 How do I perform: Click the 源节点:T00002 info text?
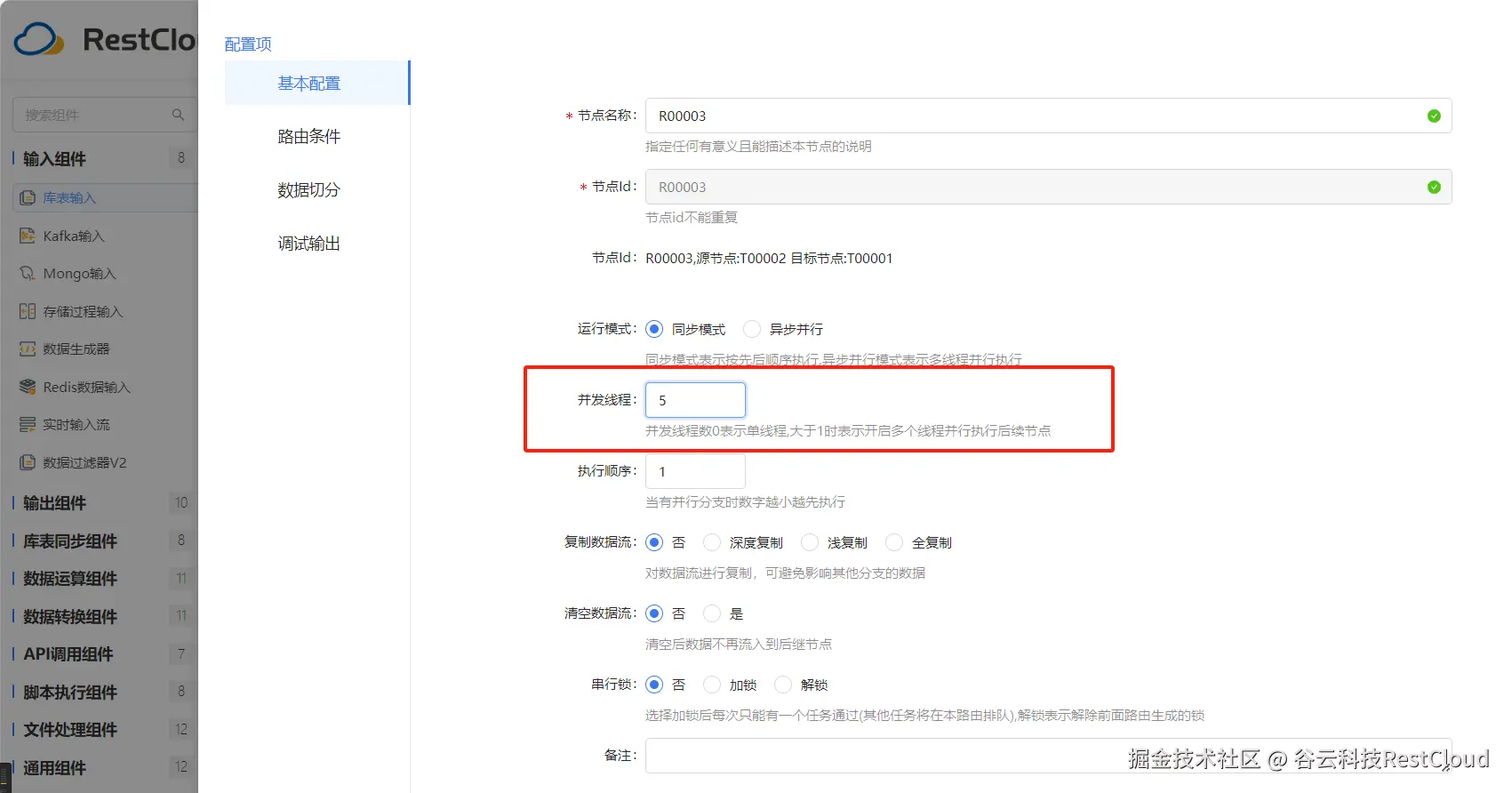(741, 258)
